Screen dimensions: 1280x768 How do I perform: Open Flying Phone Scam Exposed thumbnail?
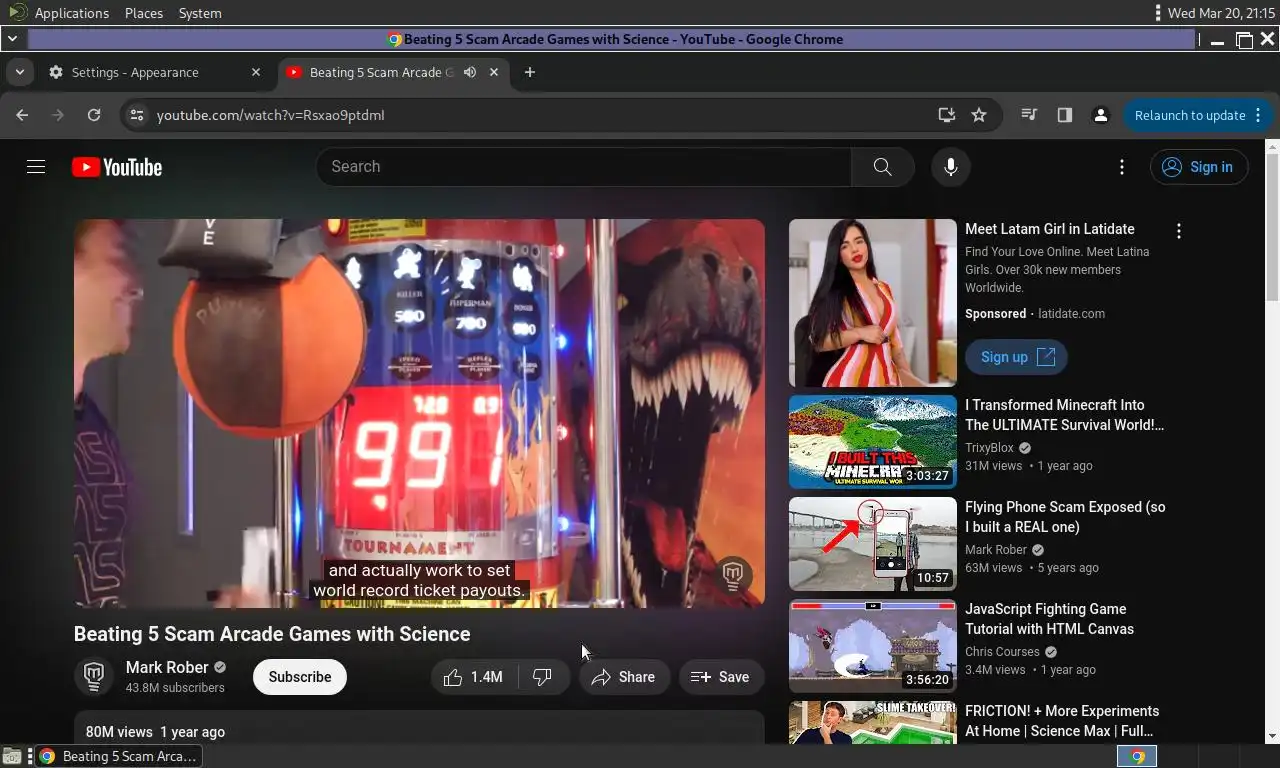click(x=872, y=544)
